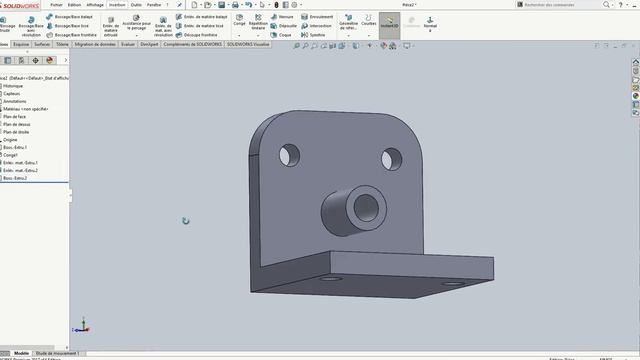Screen dimensions: 640x360
Task: Click the Bossage/Base avec révolution tool
Action: 31,27
